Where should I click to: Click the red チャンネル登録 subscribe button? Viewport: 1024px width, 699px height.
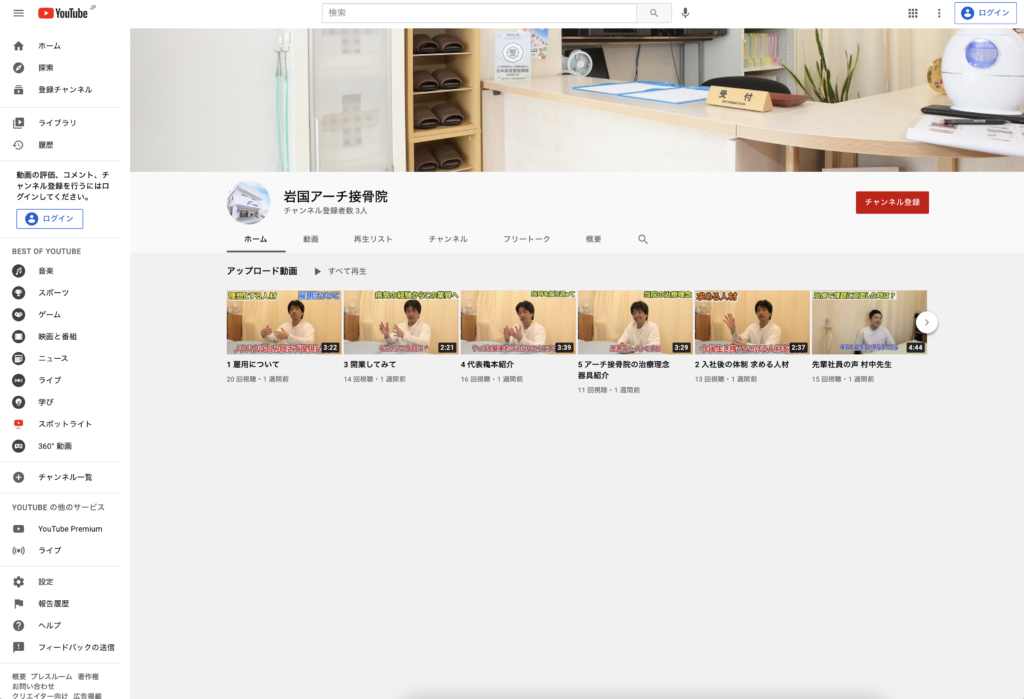click(892, 203)
